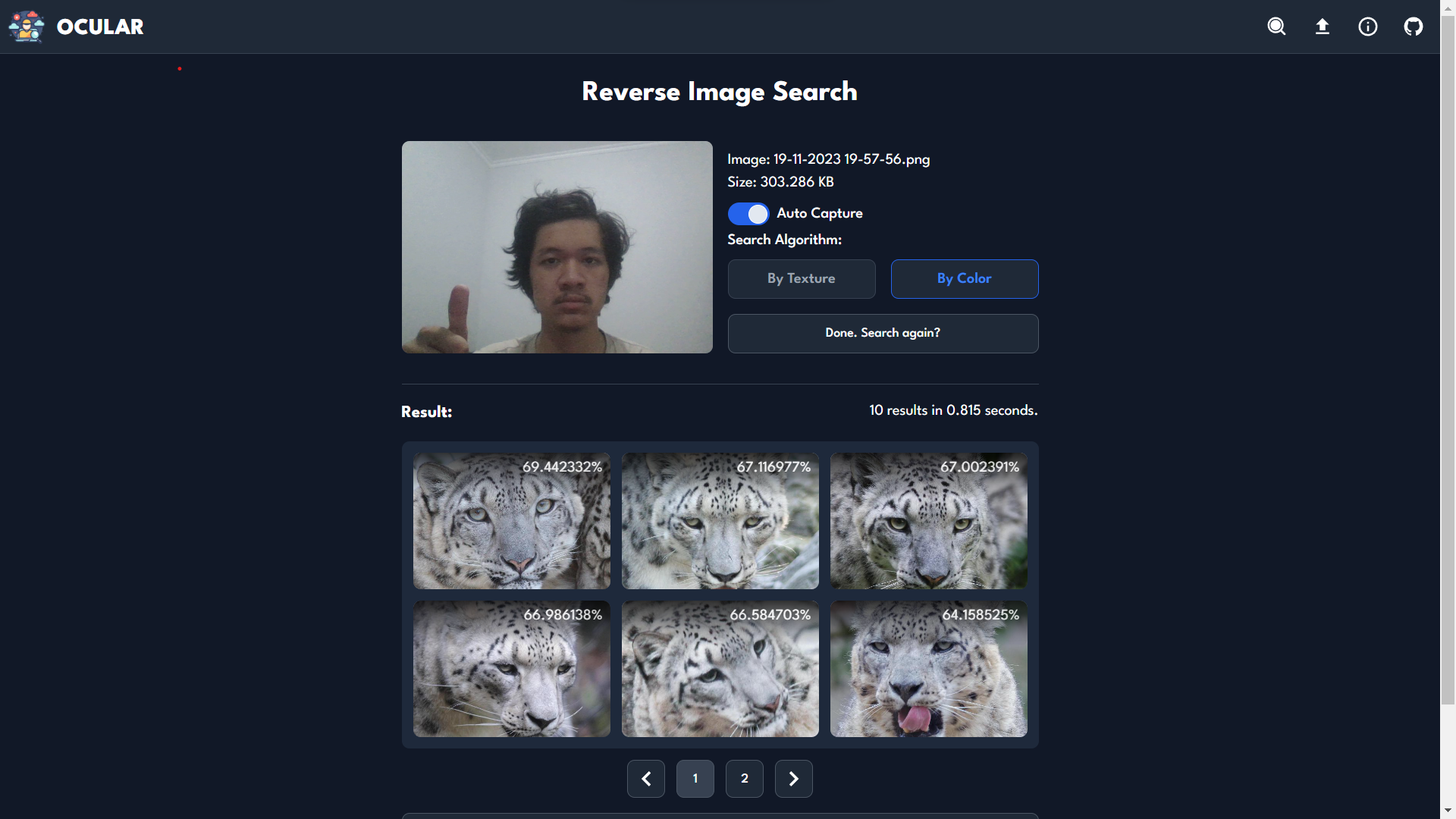
Task: Click the webcam capture preview image
Action: 557,247
